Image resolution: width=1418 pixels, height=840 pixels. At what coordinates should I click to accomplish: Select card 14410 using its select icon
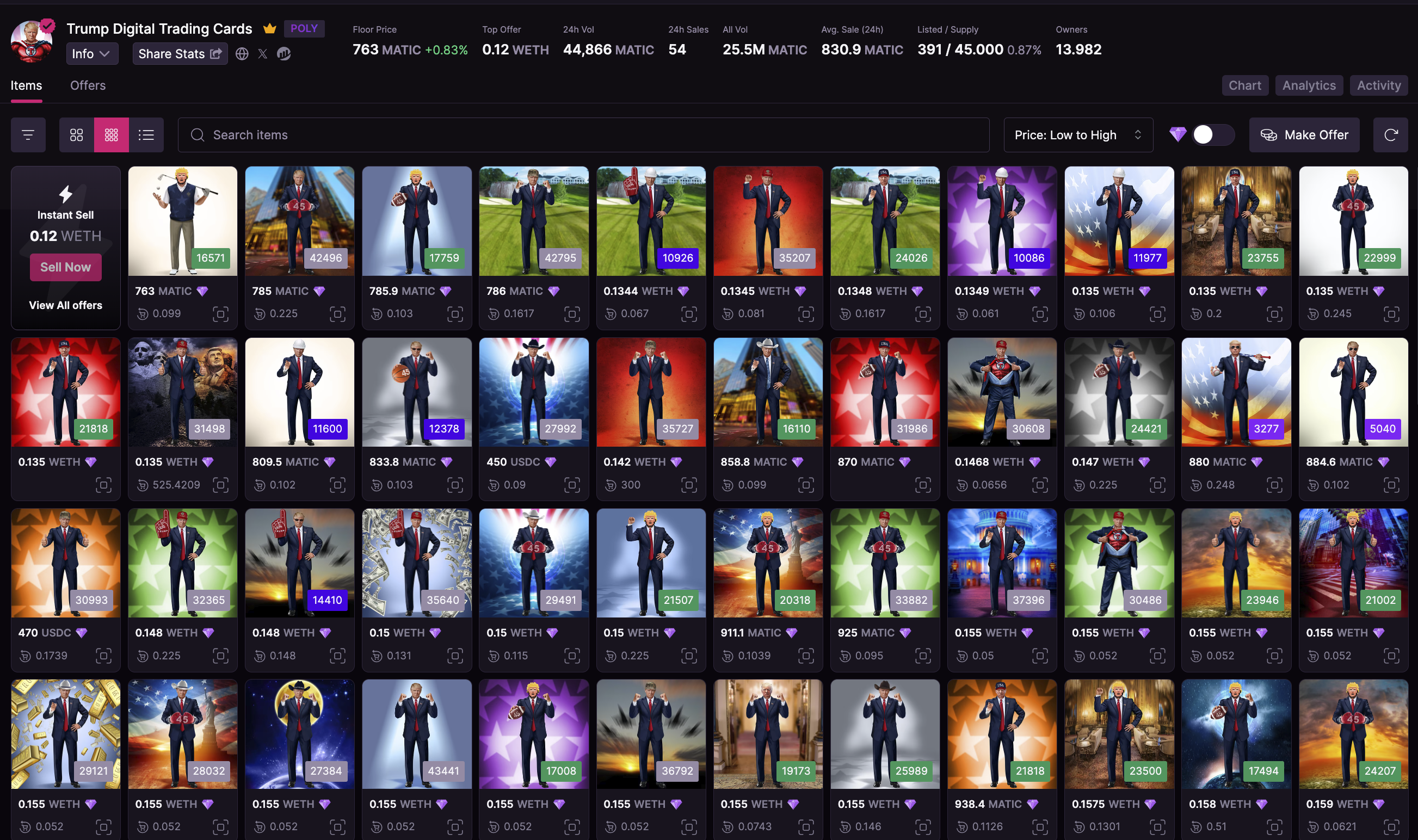(x=338, y=656)
